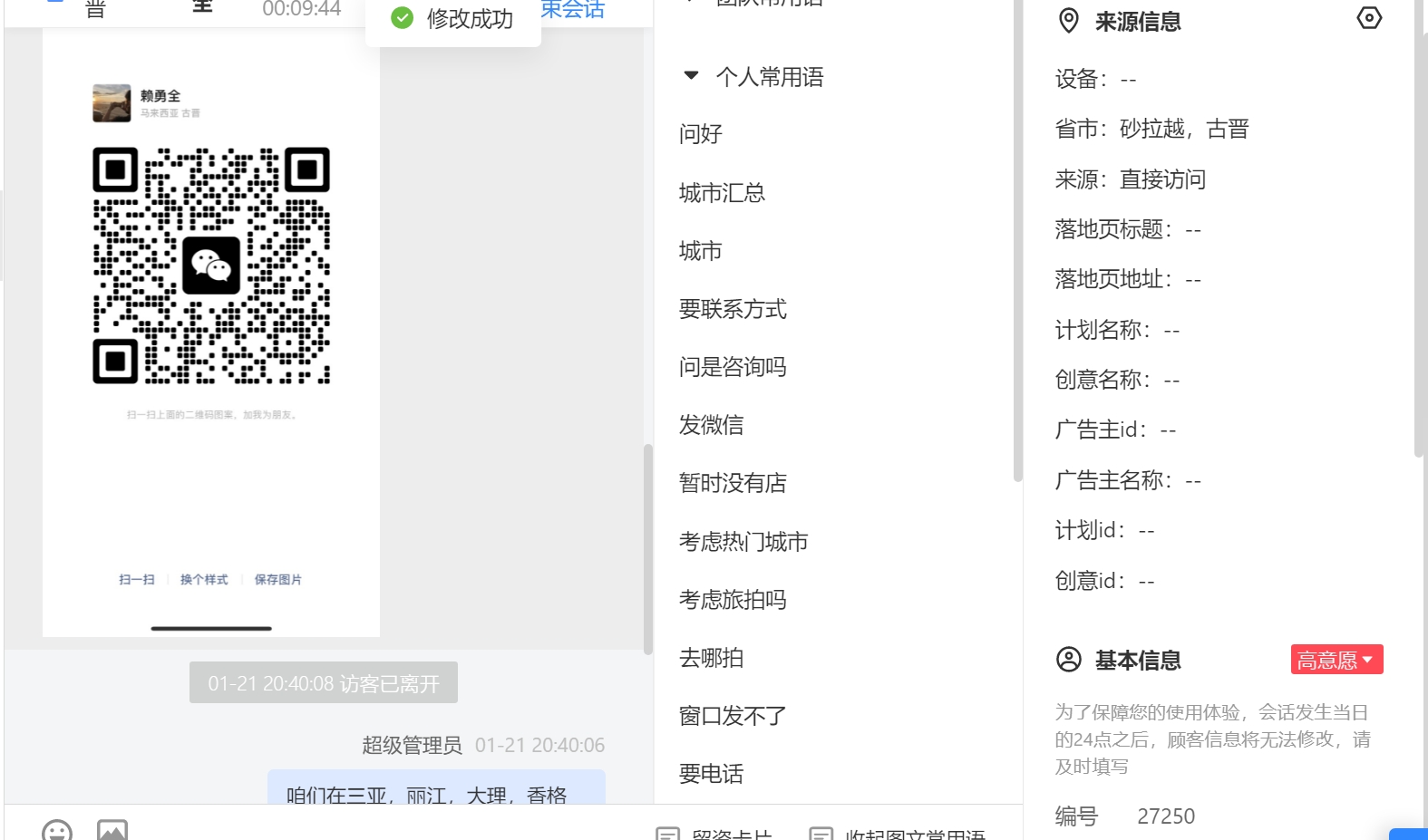Click the 创意名称 field row

1117,380
